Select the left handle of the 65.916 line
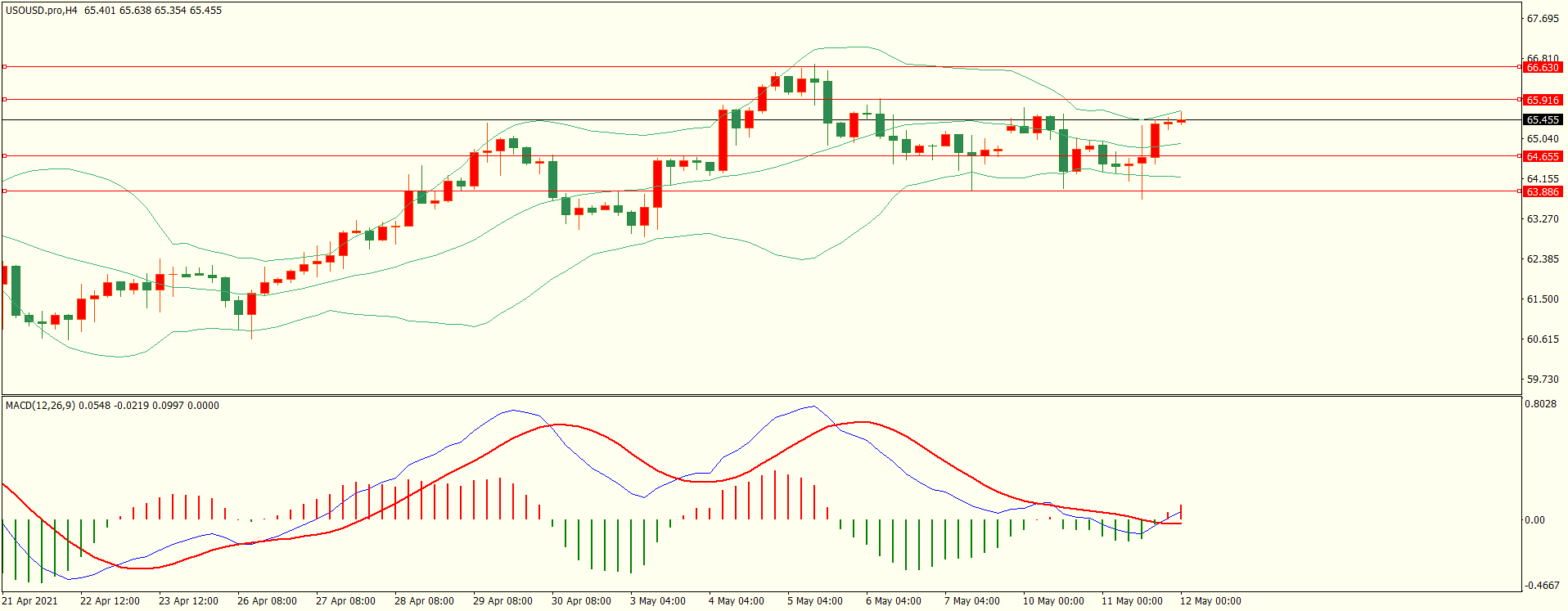Screen dimensions: 1568x611 click(5, 100)
